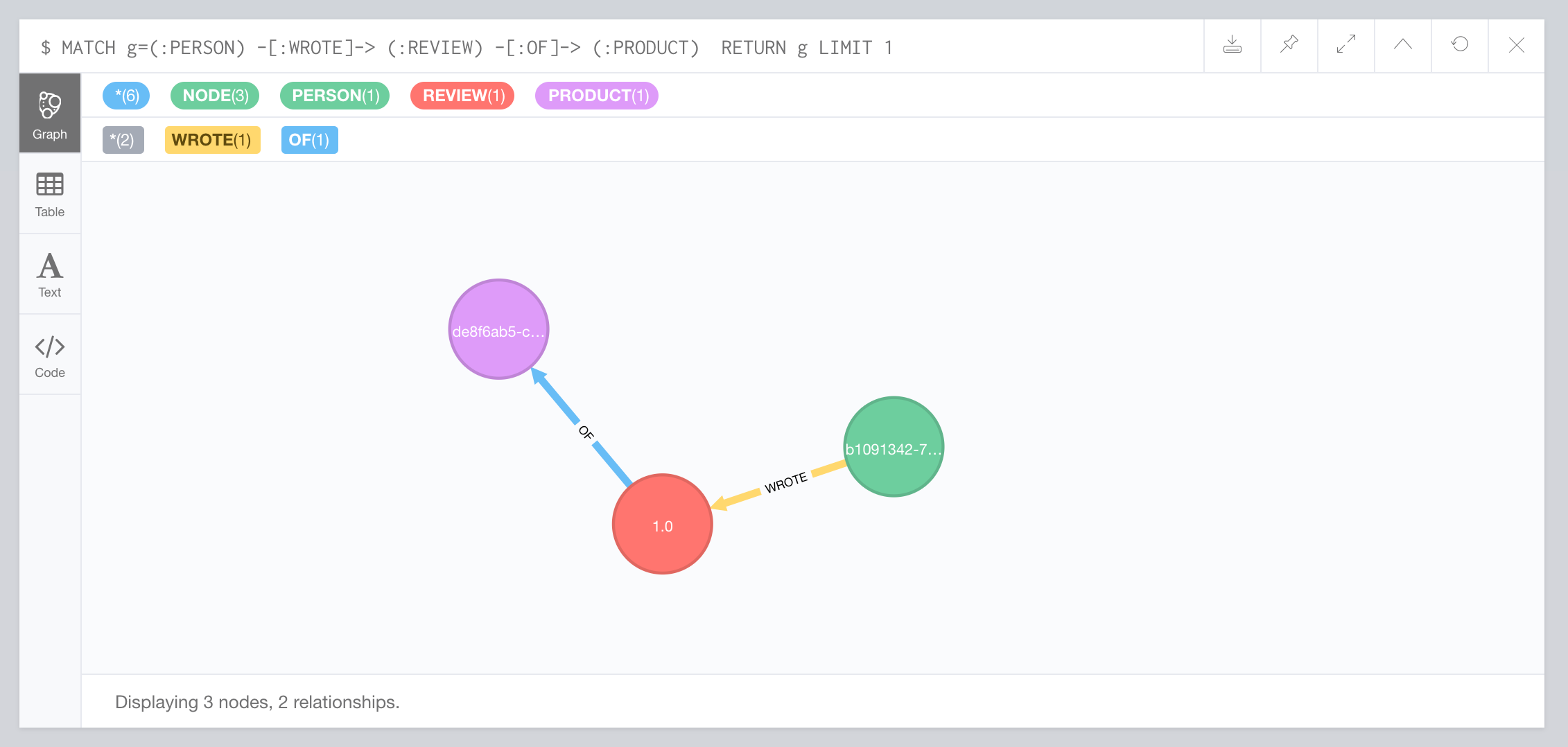The height and width of the screenshot is (747, 1568).
Task: Toggle the PERSON(1) label filter
Action: 334,95
